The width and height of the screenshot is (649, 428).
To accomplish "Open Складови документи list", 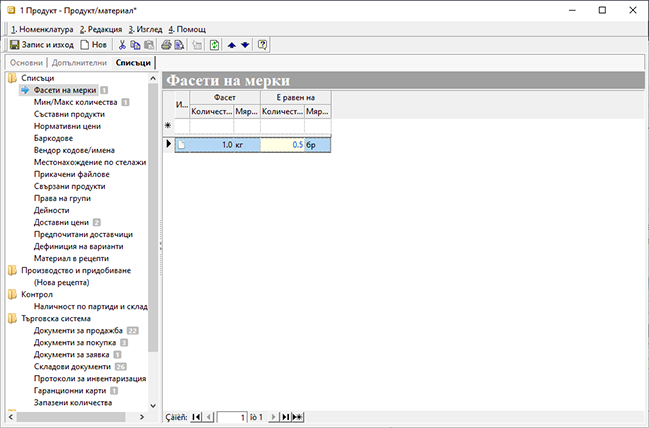I will click(x=72, y=366).
